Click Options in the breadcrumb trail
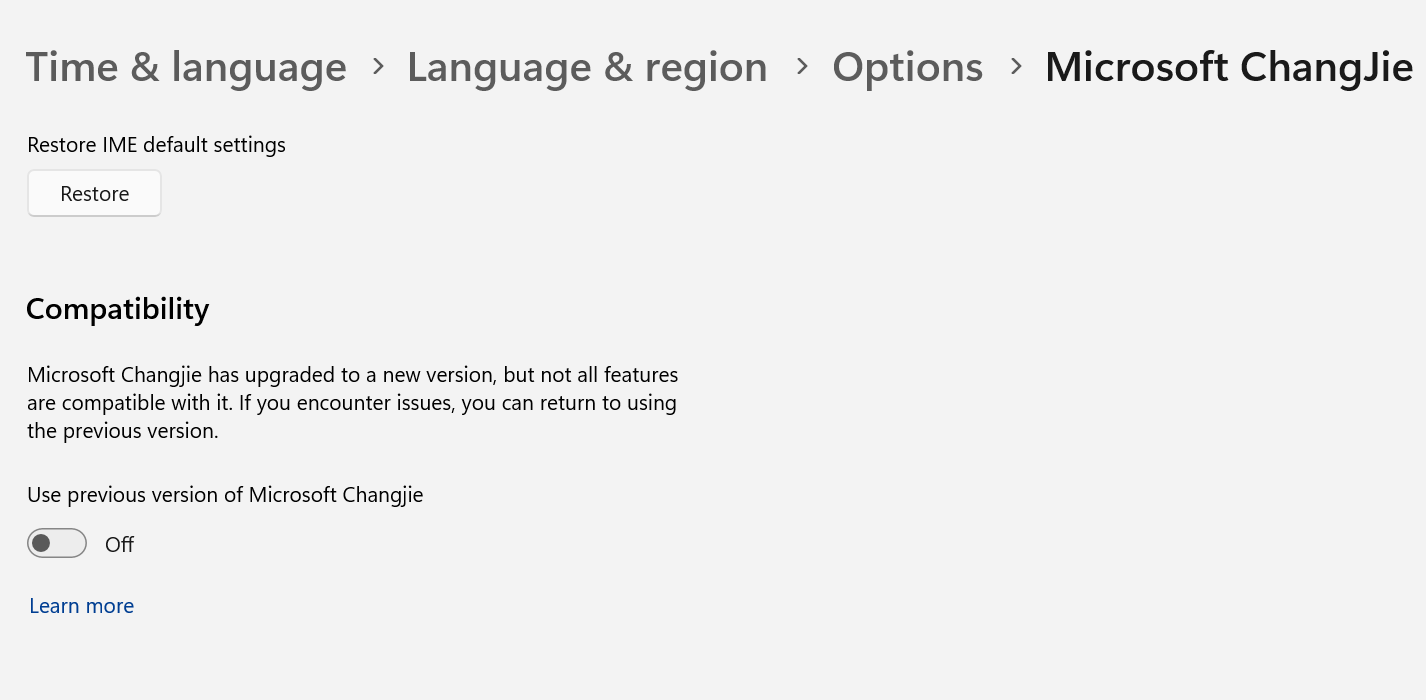The height and width of the screenshot is (700, 1426). click(907, 66)
